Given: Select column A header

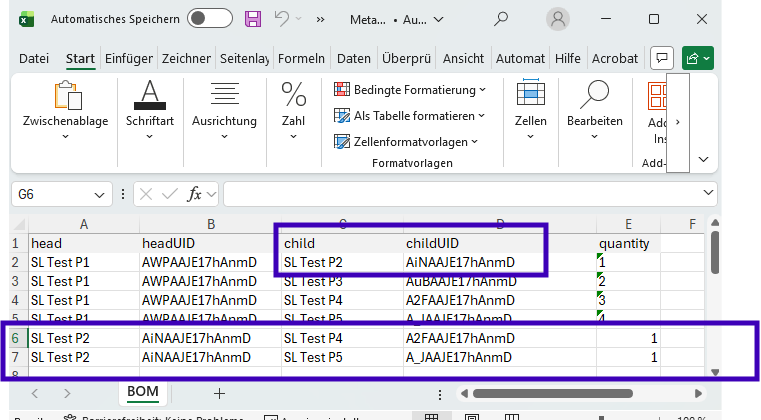Looking at the screenshot, I should (x=84, y=224).
